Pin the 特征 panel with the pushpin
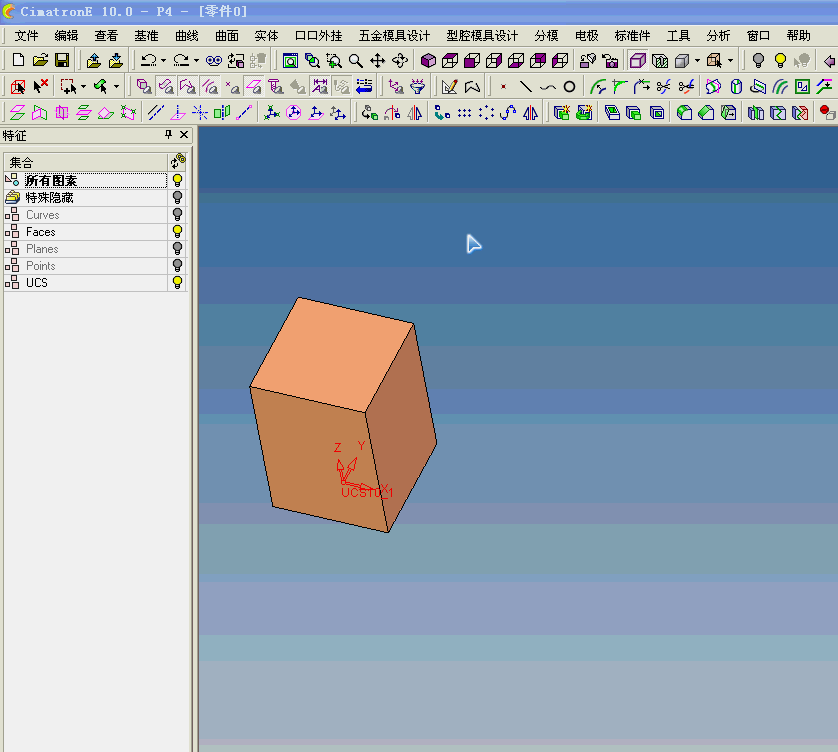Viewport: 838px width, 752px height. [x=168, y=135]
